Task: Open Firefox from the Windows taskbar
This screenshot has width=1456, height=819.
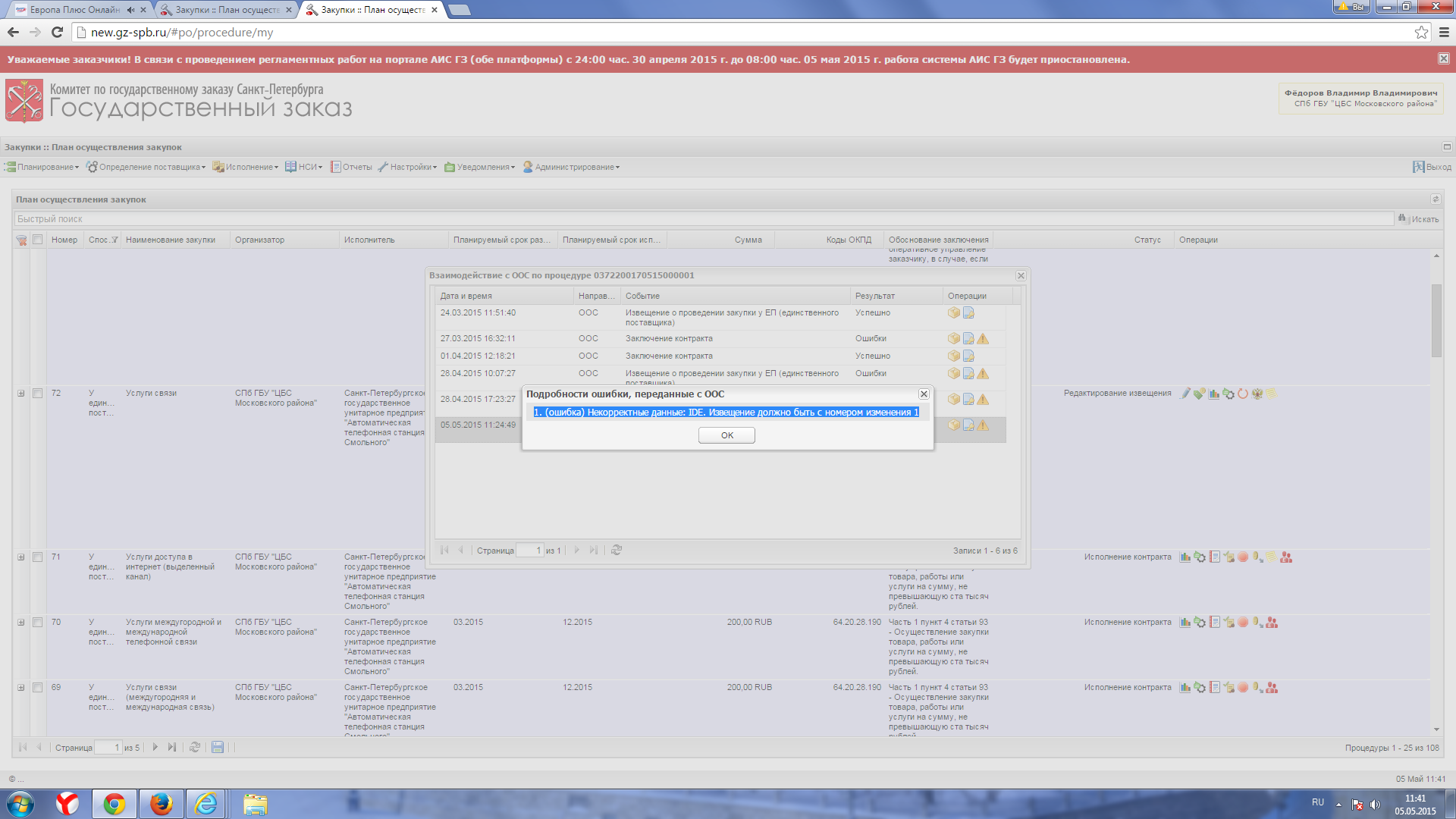Action: click(x=161, y=804)
